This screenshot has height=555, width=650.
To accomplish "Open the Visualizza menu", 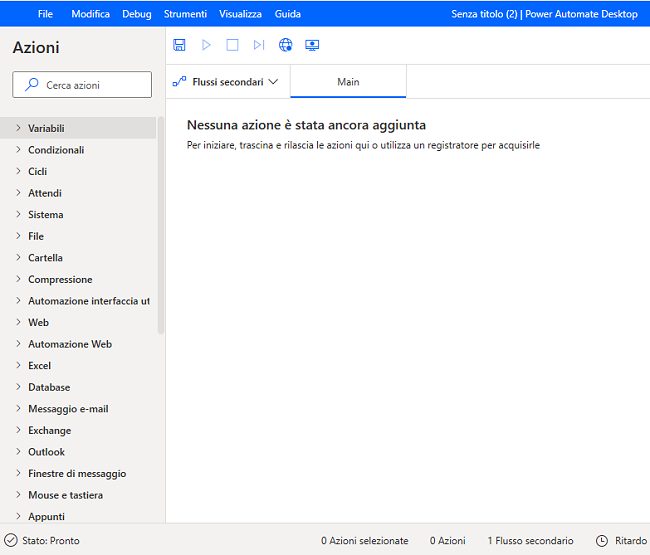I will (x=240, y=14).
